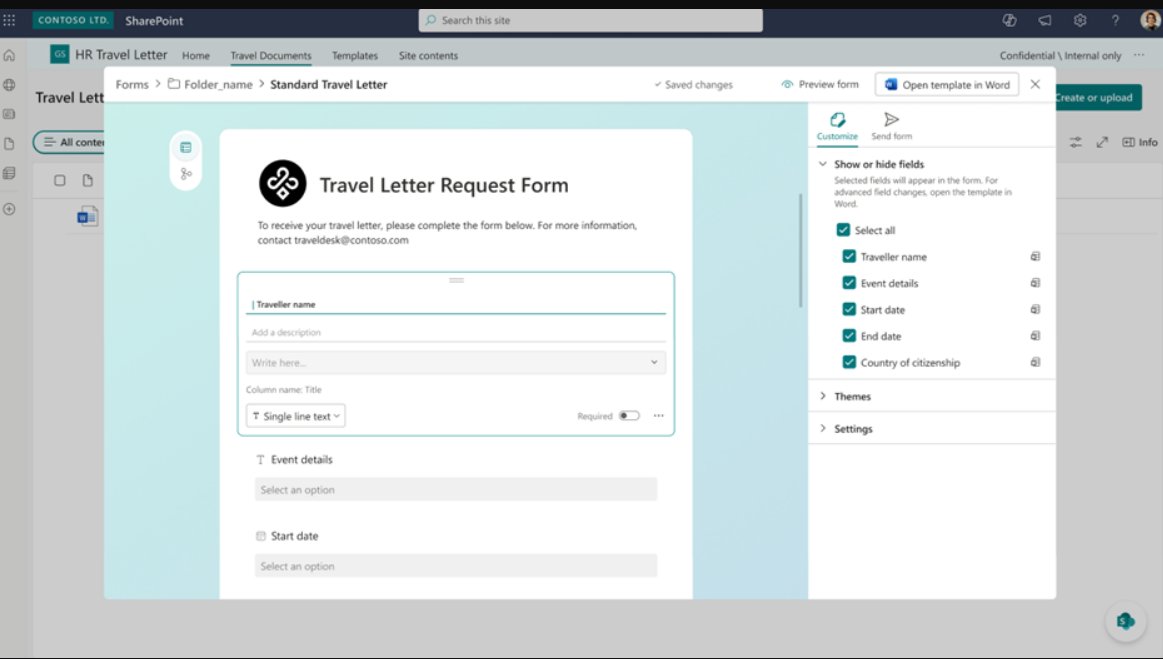Uncheck the Select all fields checkbox

point(844,229)
